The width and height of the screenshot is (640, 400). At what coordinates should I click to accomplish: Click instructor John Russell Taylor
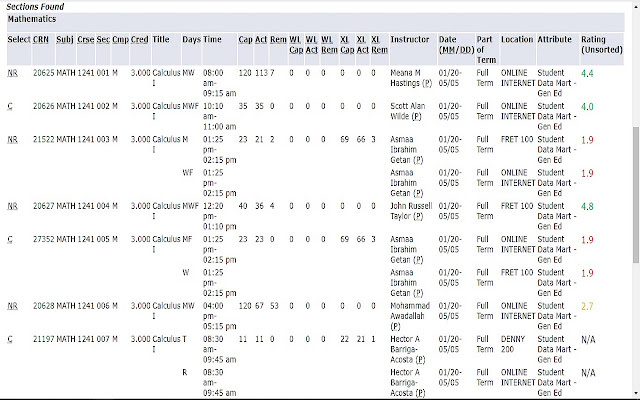coord(411,211)
